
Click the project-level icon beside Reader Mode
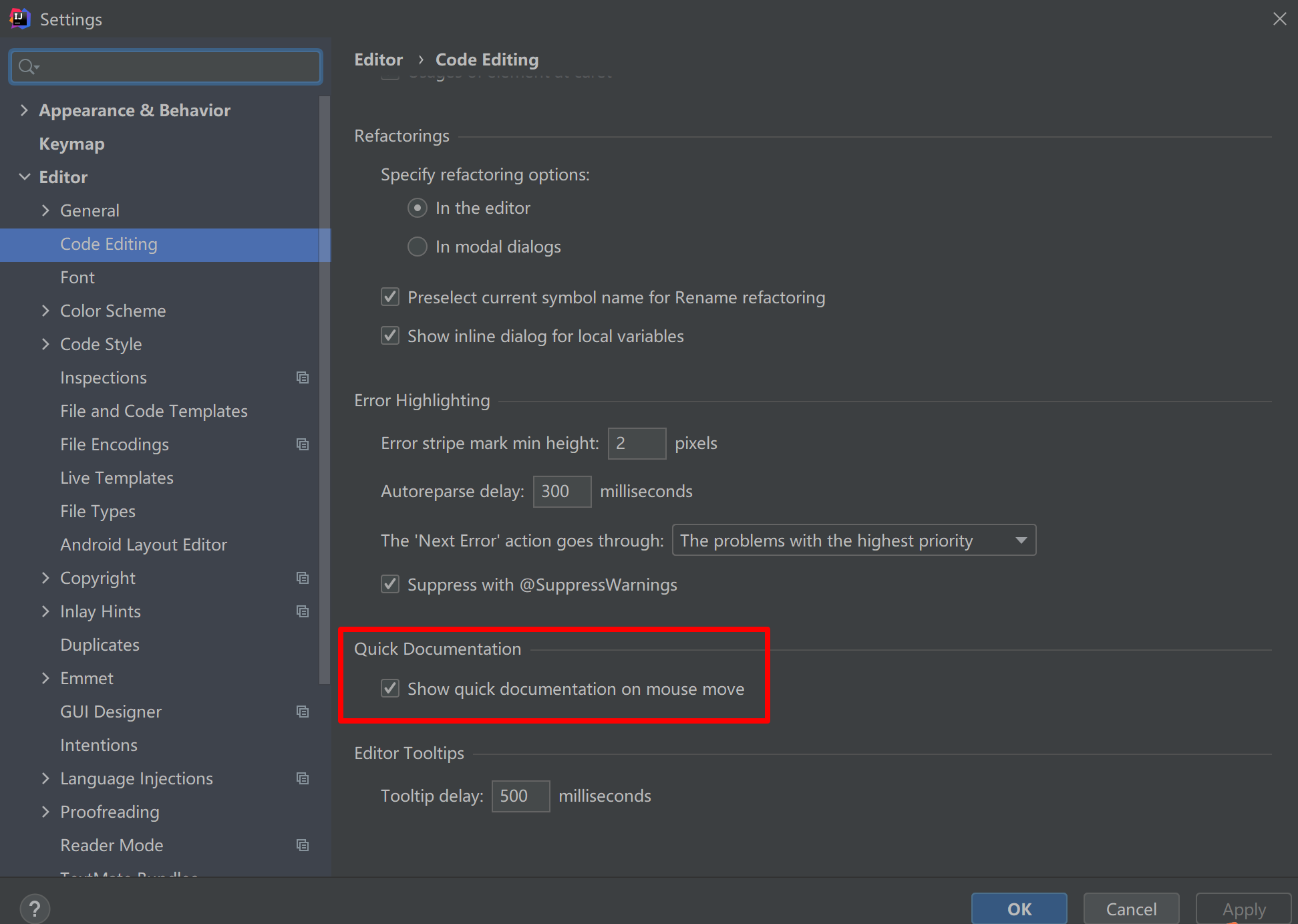point(303,845)
